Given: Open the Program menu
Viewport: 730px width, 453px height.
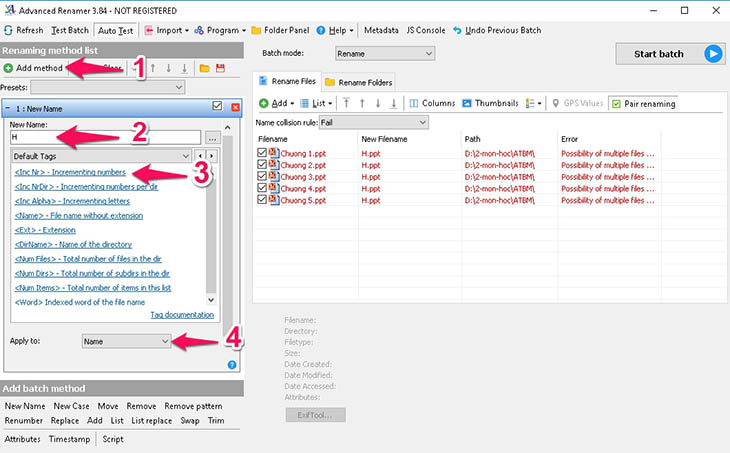Looking at the screenshot, I should pos(220,30).
